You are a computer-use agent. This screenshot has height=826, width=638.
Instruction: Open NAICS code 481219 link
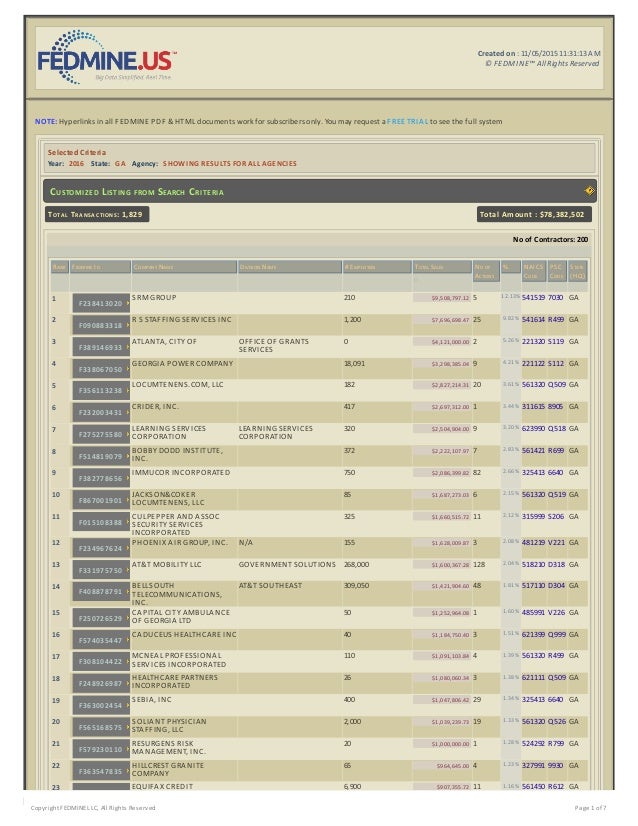pos(533,543)
